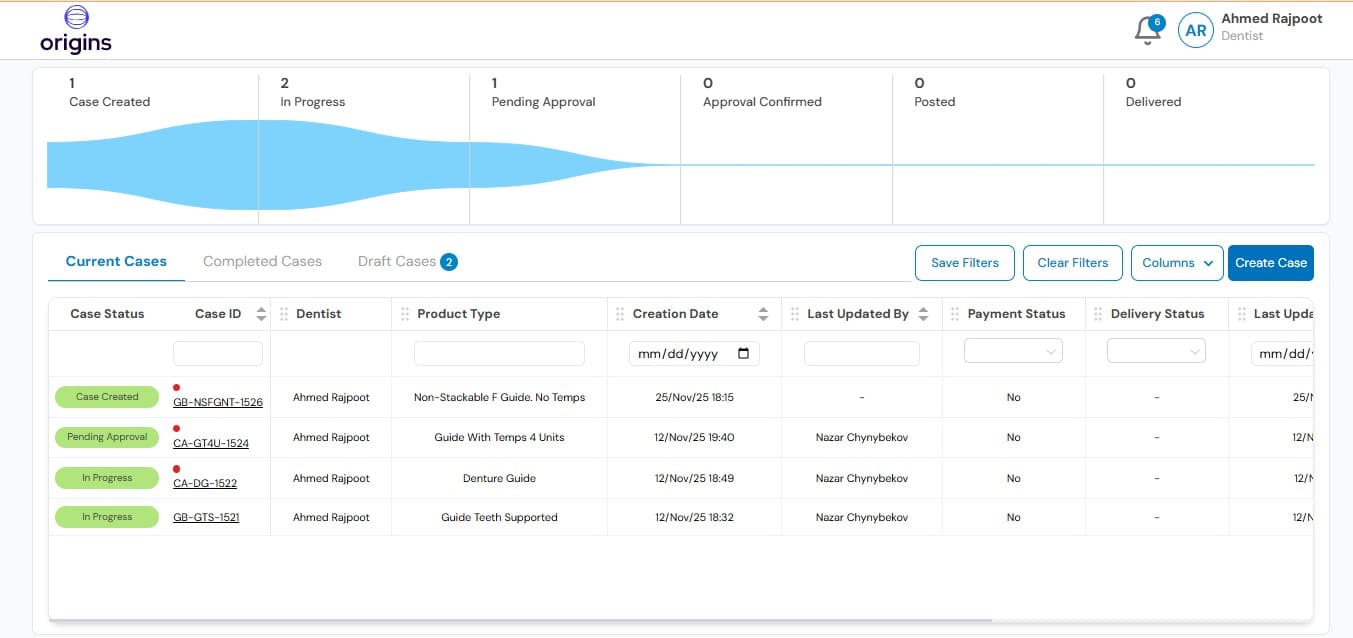Click the AR user avatar icon
1353x638 pixels.
point(1195,31)
